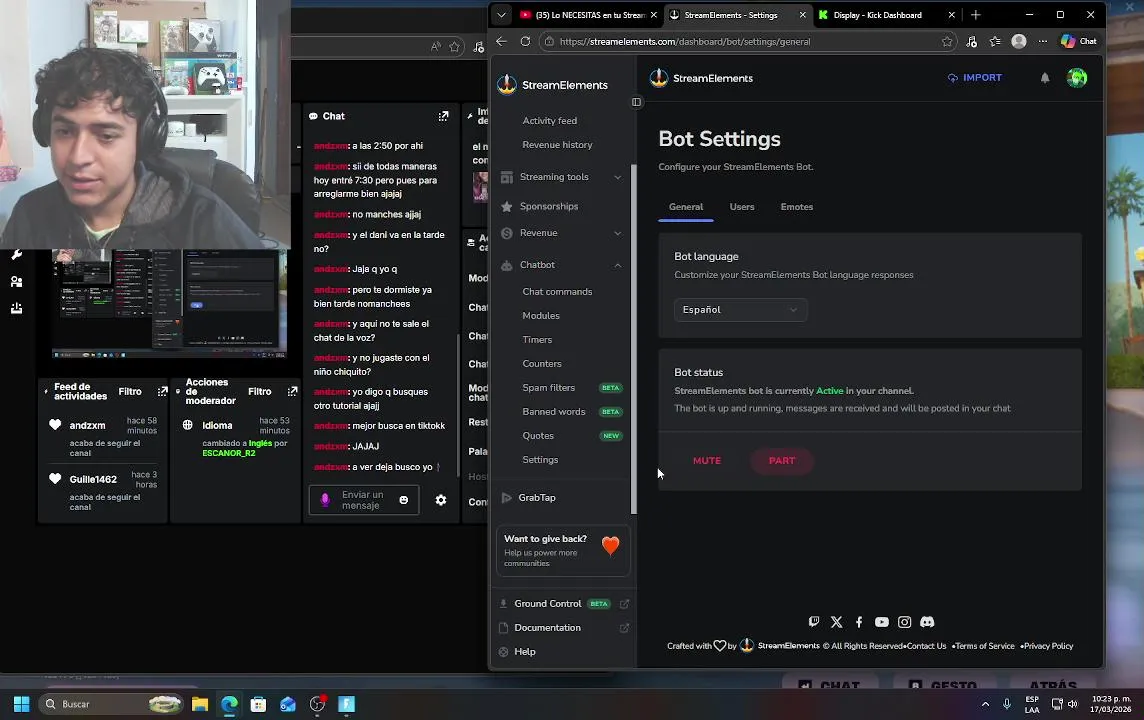
Task: Open Revenue history in the sidebar
Action: click(557, 145)
